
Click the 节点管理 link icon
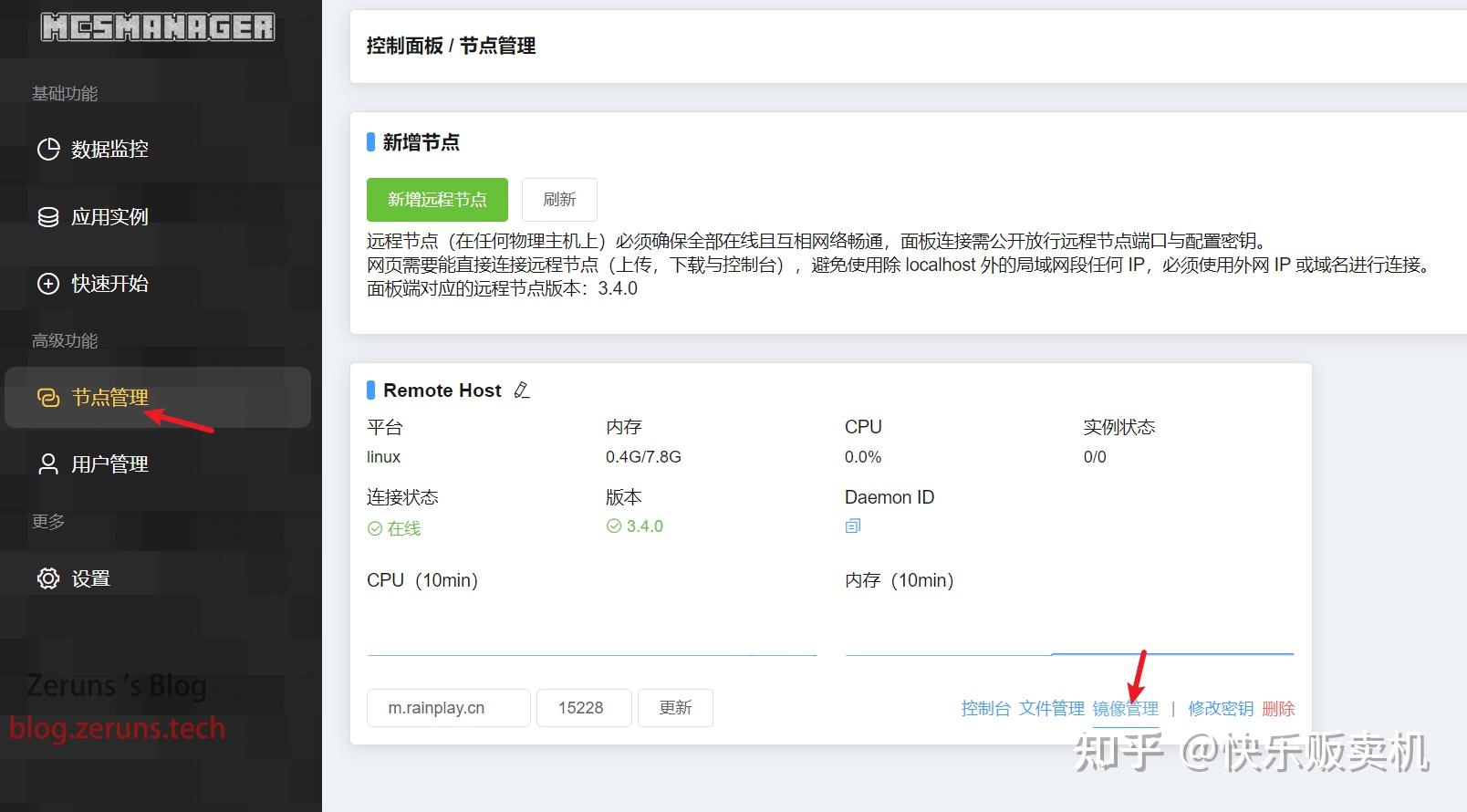point(47,397)
